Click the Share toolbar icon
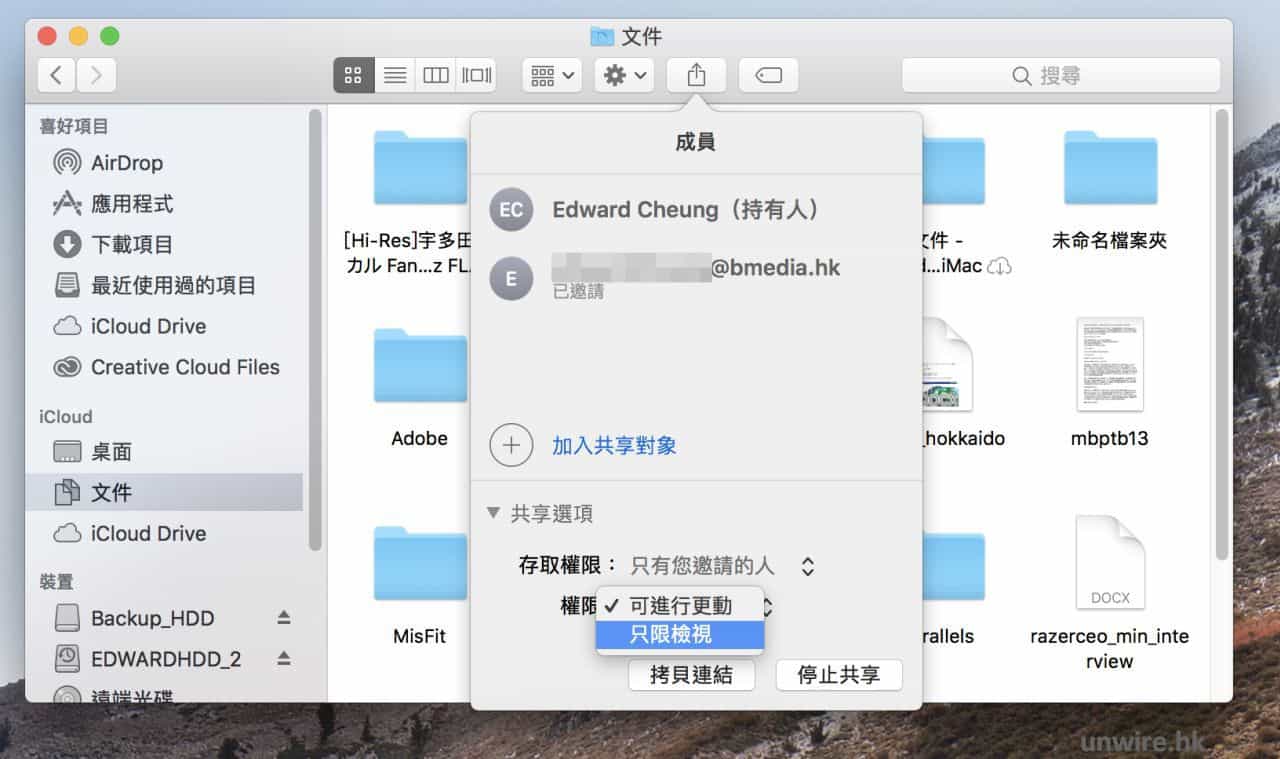Viewport: 1280px width, 759px height. pyautogui.click(x=696, y=76)
